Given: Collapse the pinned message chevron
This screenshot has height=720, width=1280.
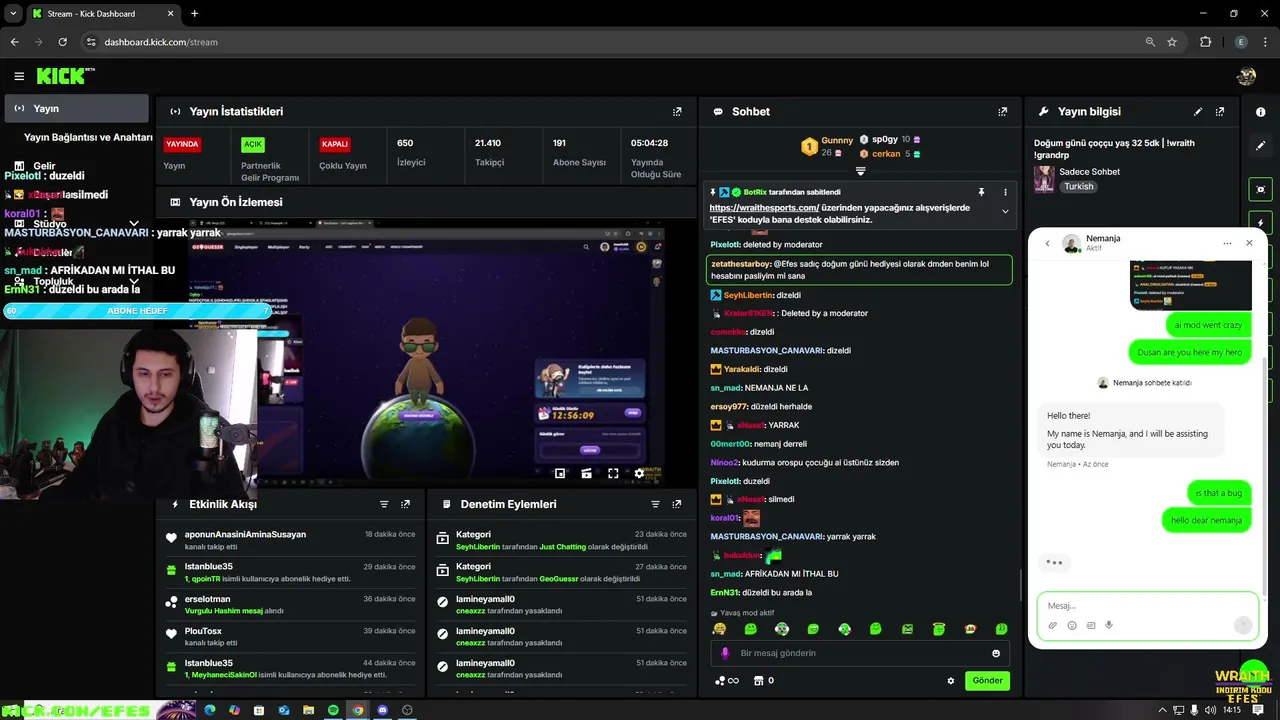Looking at the screenshot, I should click(x=1005, y=211).
